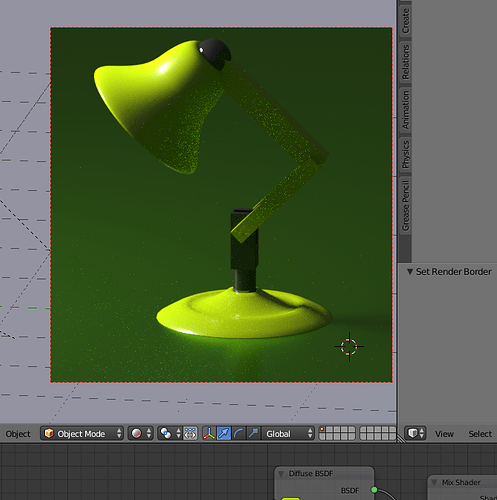Image resolution: width=497 pixels, height=500 pixels.
Task: Switch to the Animation tab
Action: click(405, 110)
